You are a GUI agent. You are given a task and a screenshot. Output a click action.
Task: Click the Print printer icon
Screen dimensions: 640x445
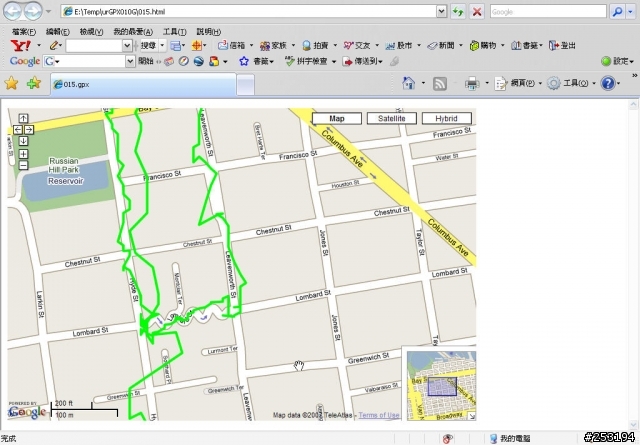(x=472, y=83)
